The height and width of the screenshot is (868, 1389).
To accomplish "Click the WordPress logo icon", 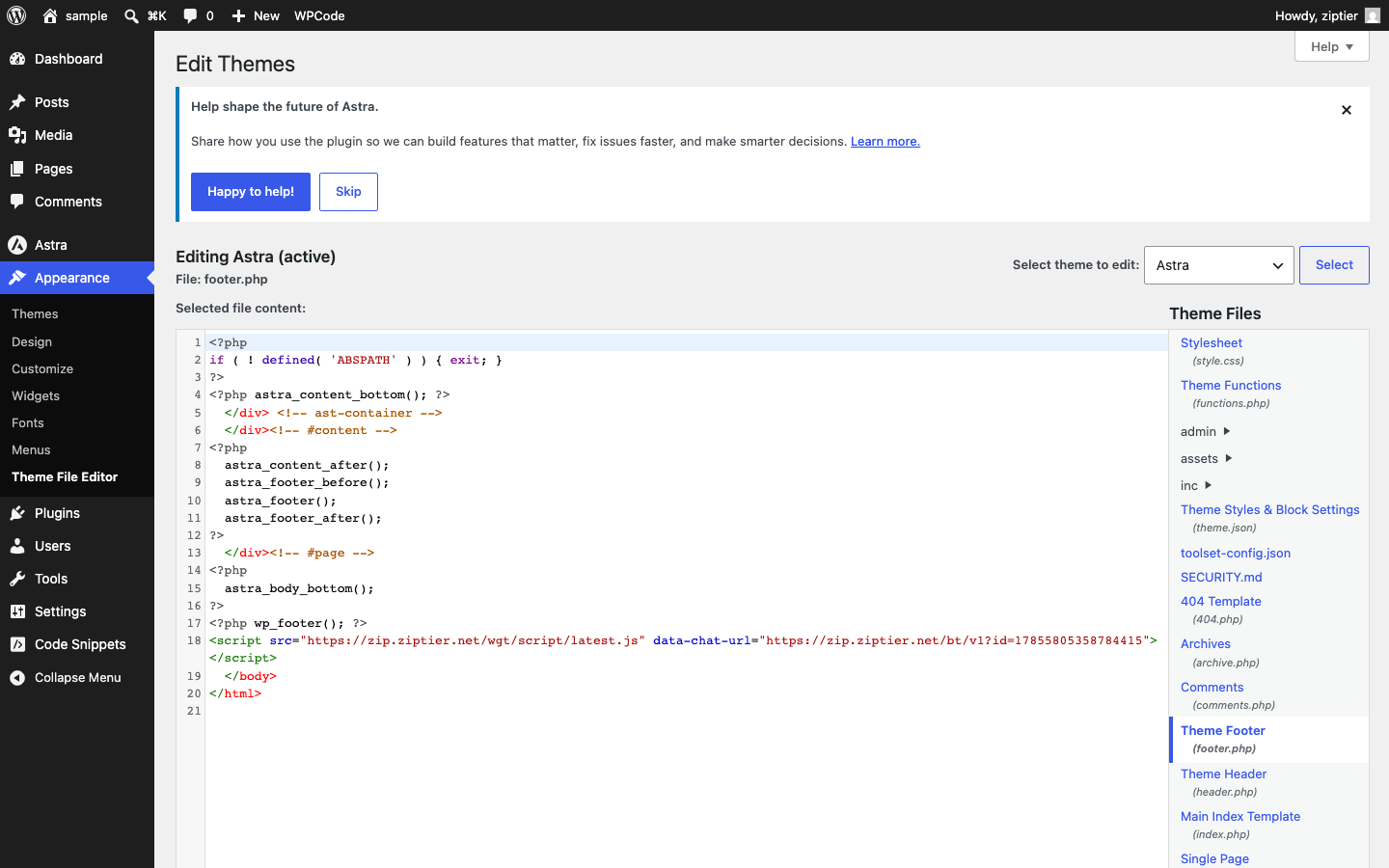I will [16, 15].
